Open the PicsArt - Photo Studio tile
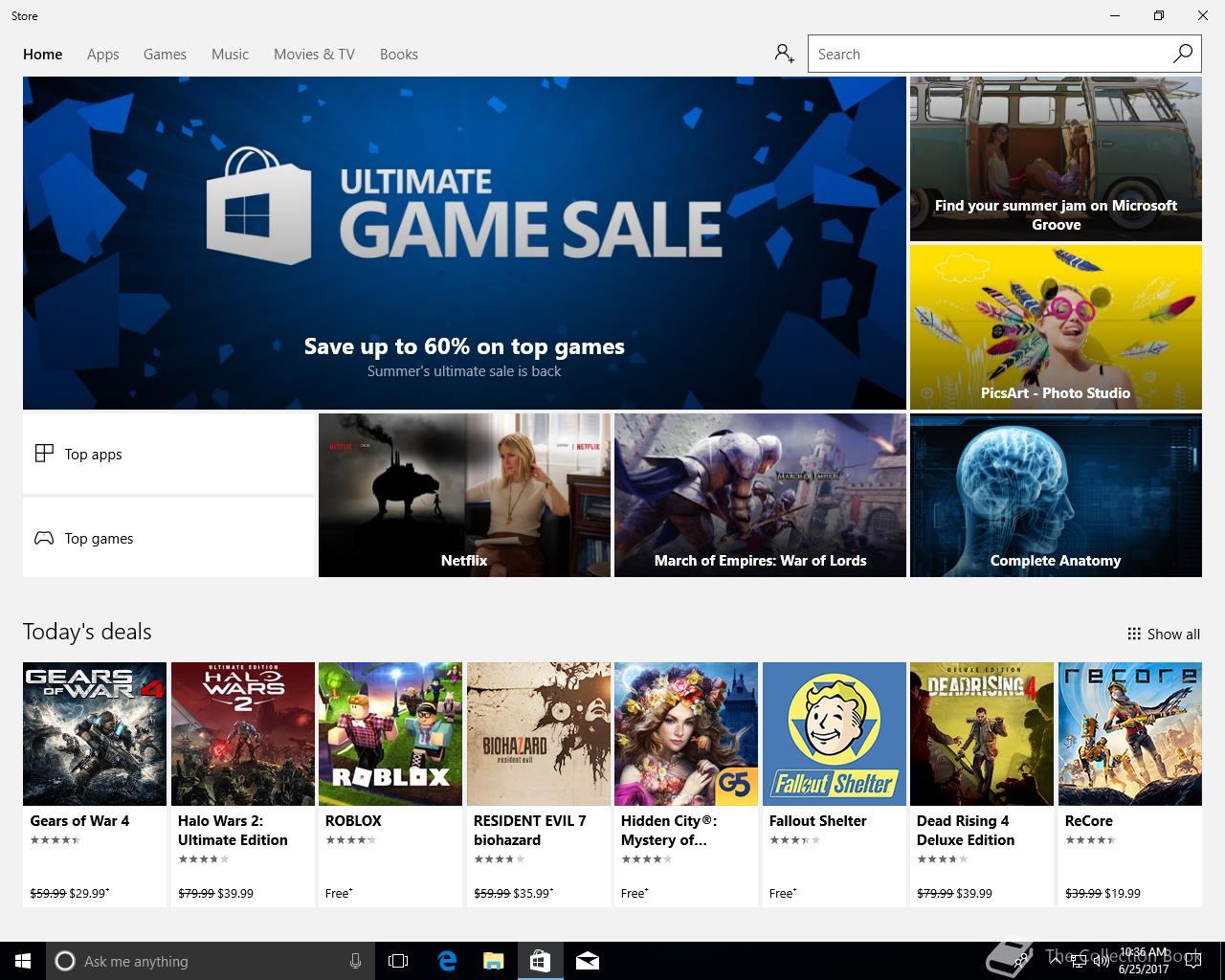 click(x=1056, y=327)
